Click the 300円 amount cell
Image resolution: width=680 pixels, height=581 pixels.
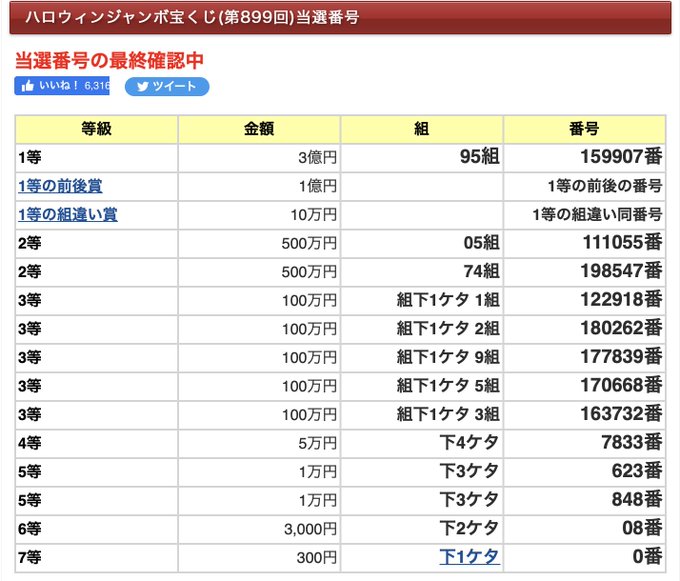pyautogui.click(x=259, y=558)
